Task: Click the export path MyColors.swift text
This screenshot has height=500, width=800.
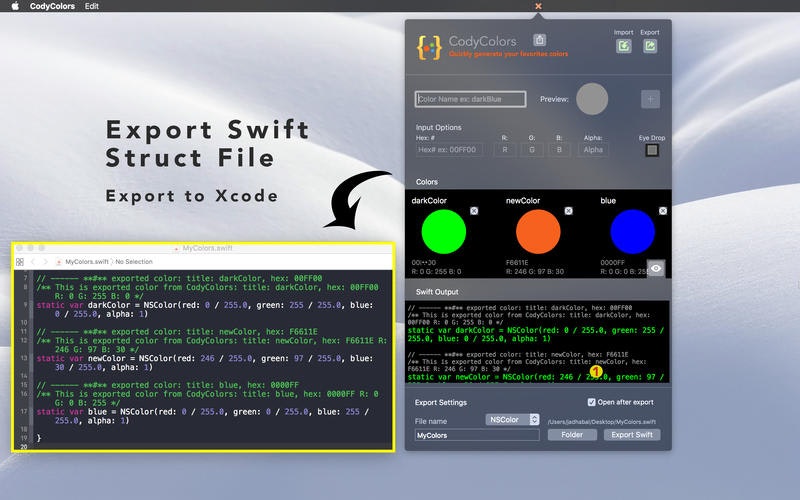Action: pyautogui.click(x=602, y=422)
